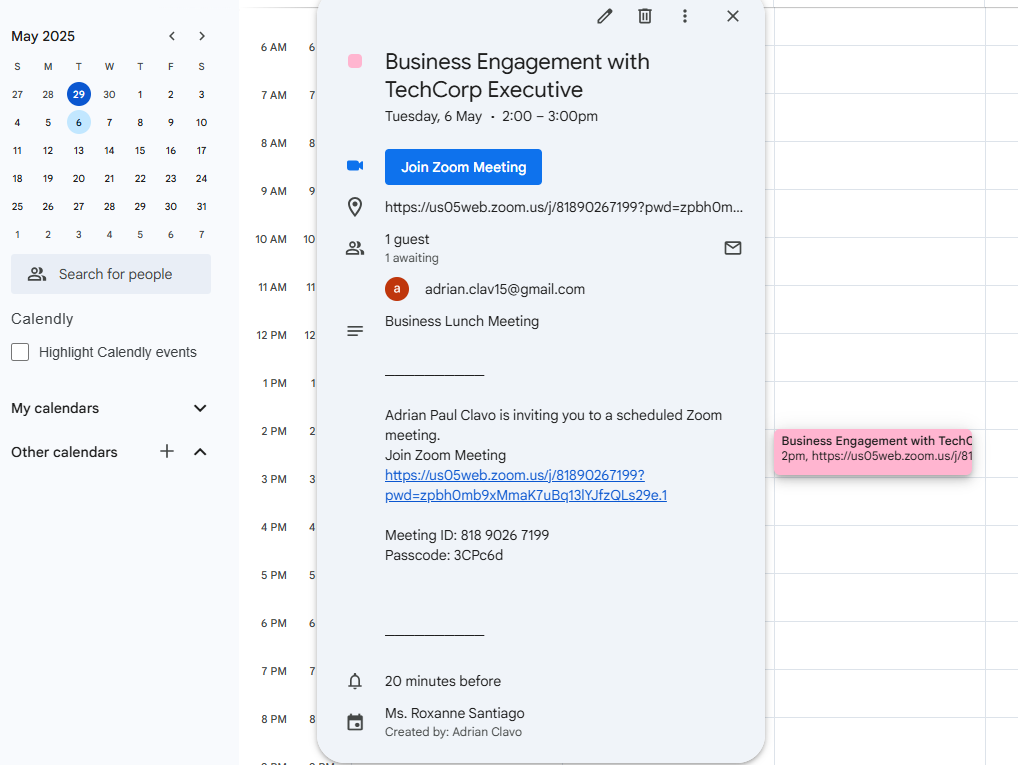Click the guest avatar for adrian.clav15
Image resolution: width=1018 pixels, height=765 pixels.
397,289
